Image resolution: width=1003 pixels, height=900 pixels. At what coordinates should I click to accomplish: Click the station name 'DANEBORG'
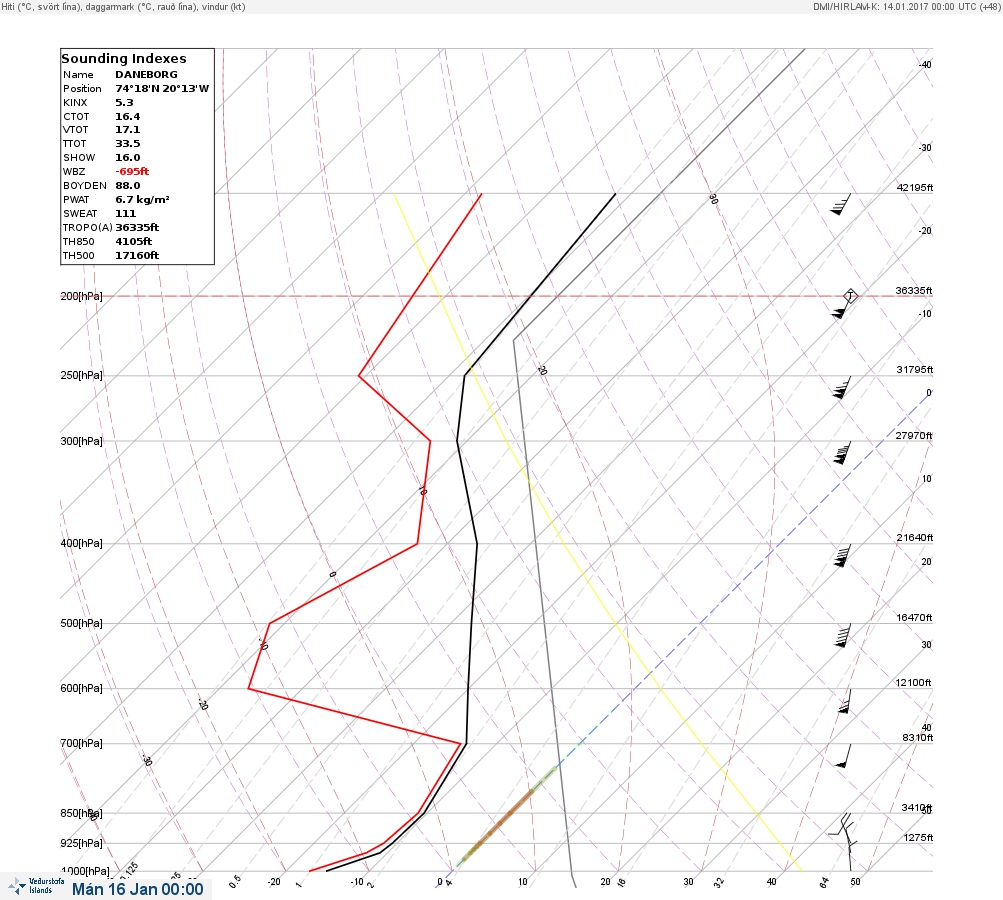coord(146,74)
